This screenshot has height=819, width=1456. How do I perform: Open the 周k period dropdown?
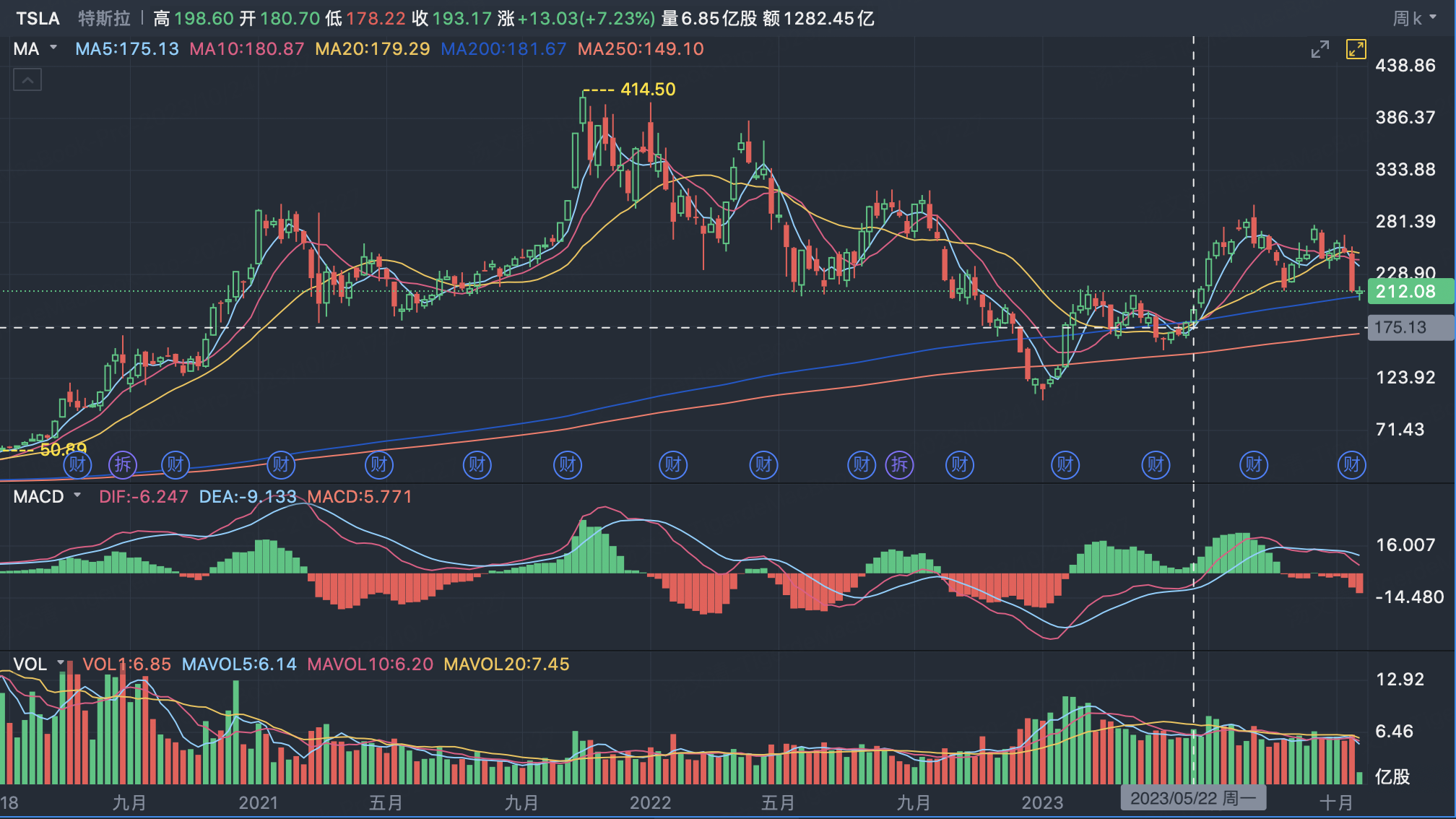tap(1413, 18)
